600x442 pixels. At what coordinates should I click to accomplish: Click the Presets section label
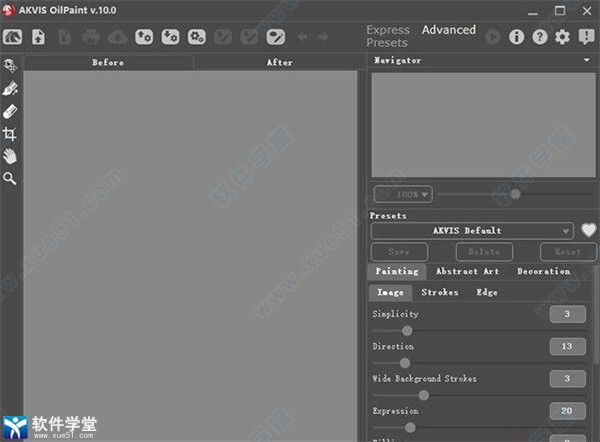[388, 216]
